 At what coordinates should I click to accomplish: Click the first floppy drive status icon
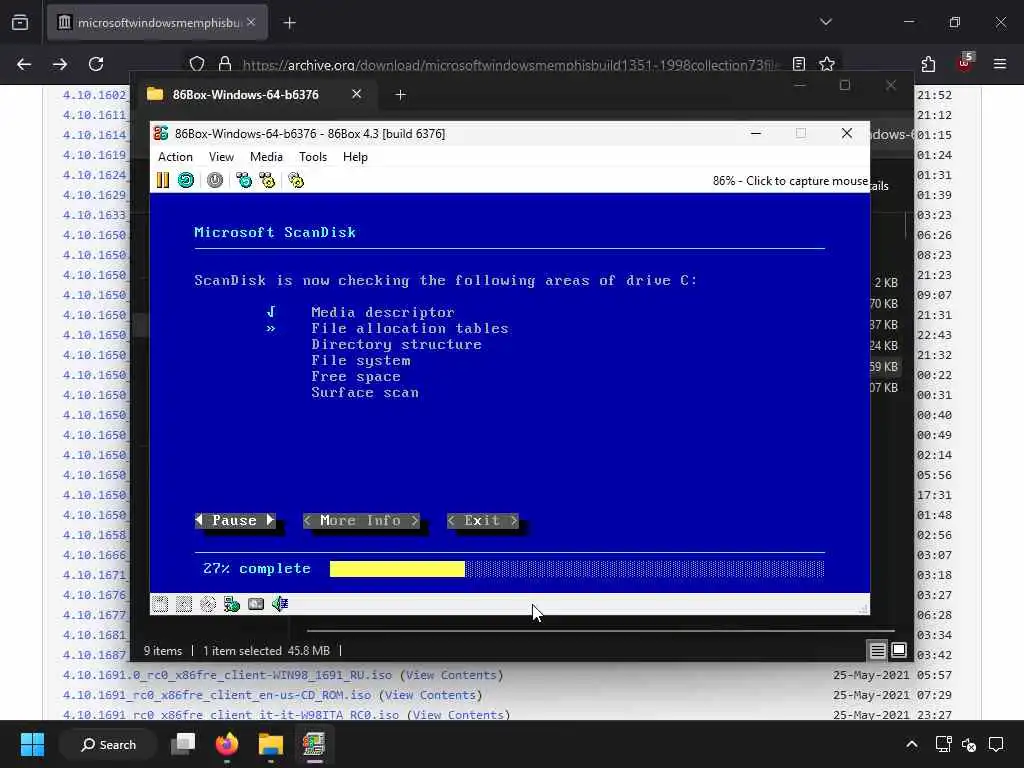pos(160,604)
